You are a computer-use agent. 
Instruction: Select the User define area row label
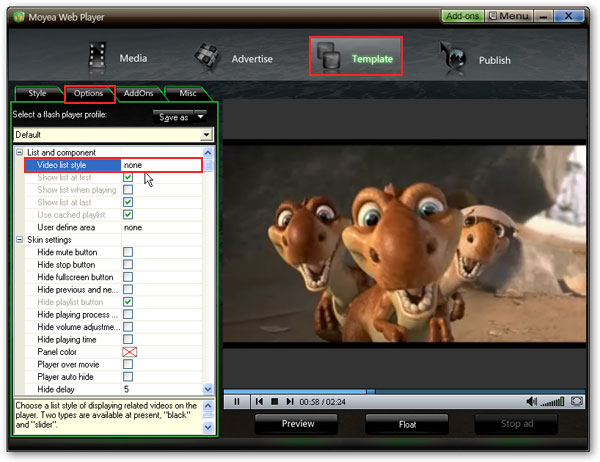[x=66, y=227]
